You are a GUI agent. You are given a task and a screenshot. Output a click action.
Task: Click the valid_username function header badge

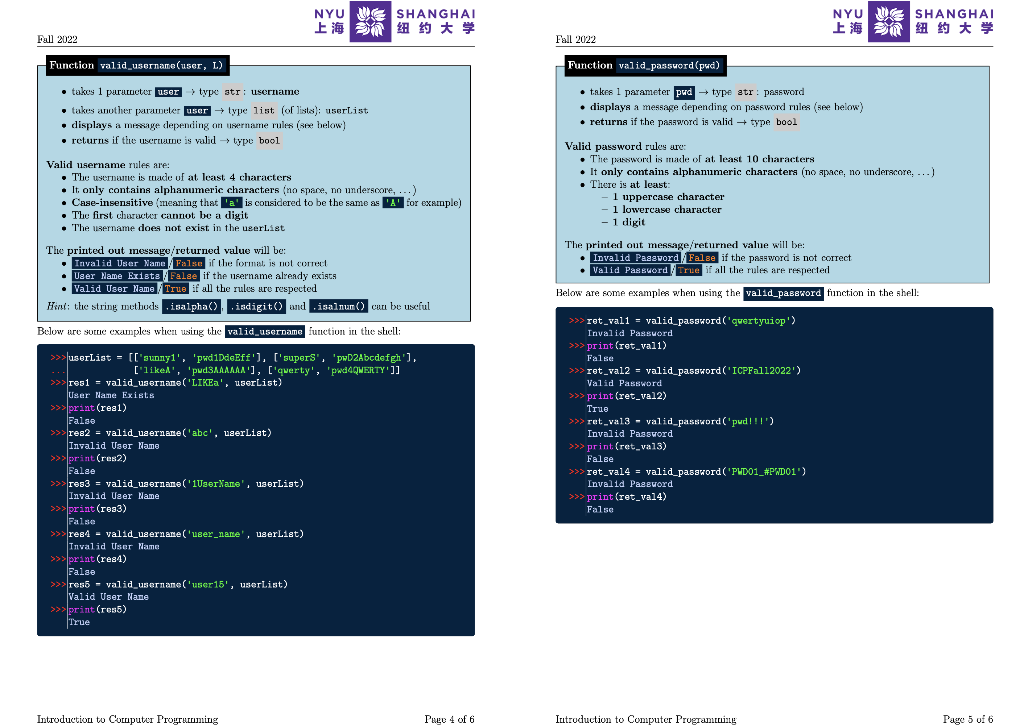pos(137,65)
